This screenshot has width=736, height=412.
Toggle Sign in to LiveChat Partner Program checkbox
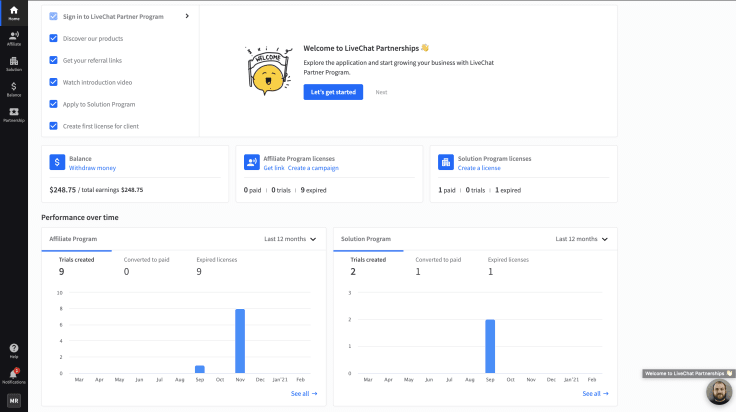pos(54,16)
